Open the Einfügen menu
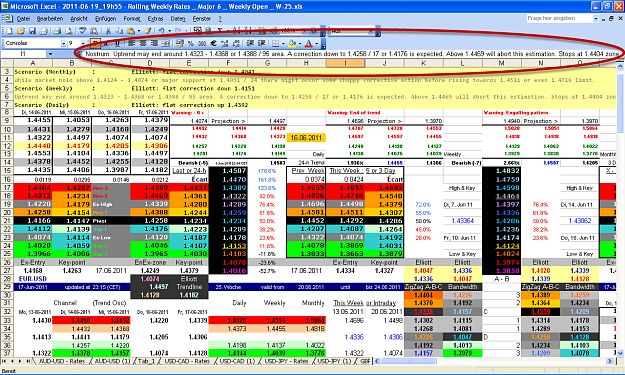 pyautogui.click(x=105, y=19)
